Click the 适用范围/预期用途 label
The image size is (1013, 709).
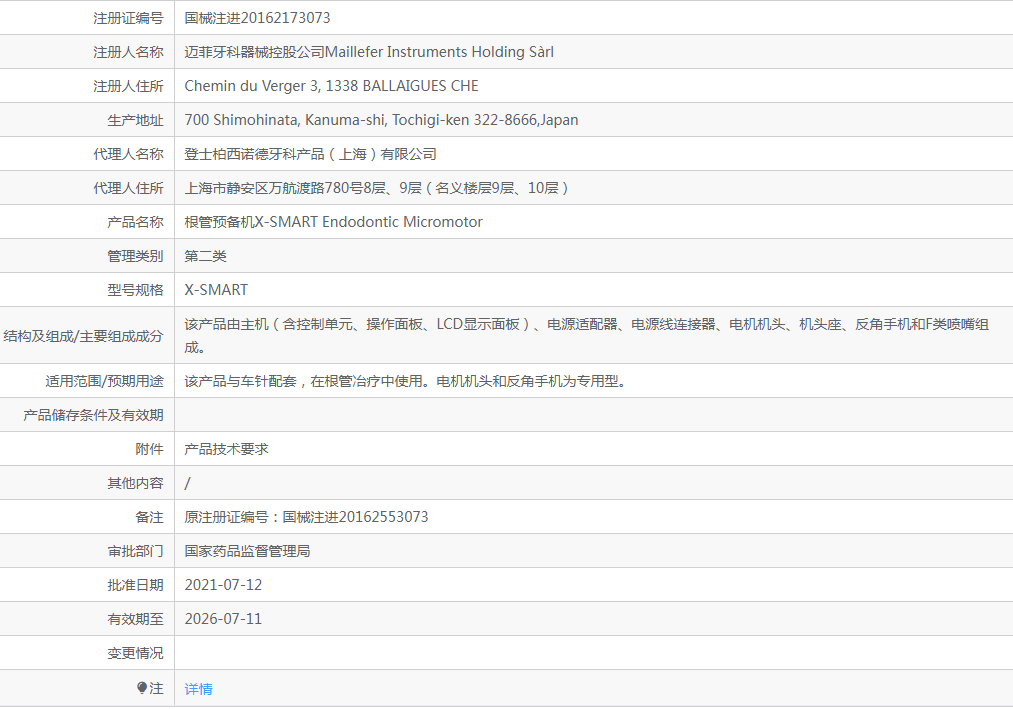pyautogui.click(x=104, y=381)
